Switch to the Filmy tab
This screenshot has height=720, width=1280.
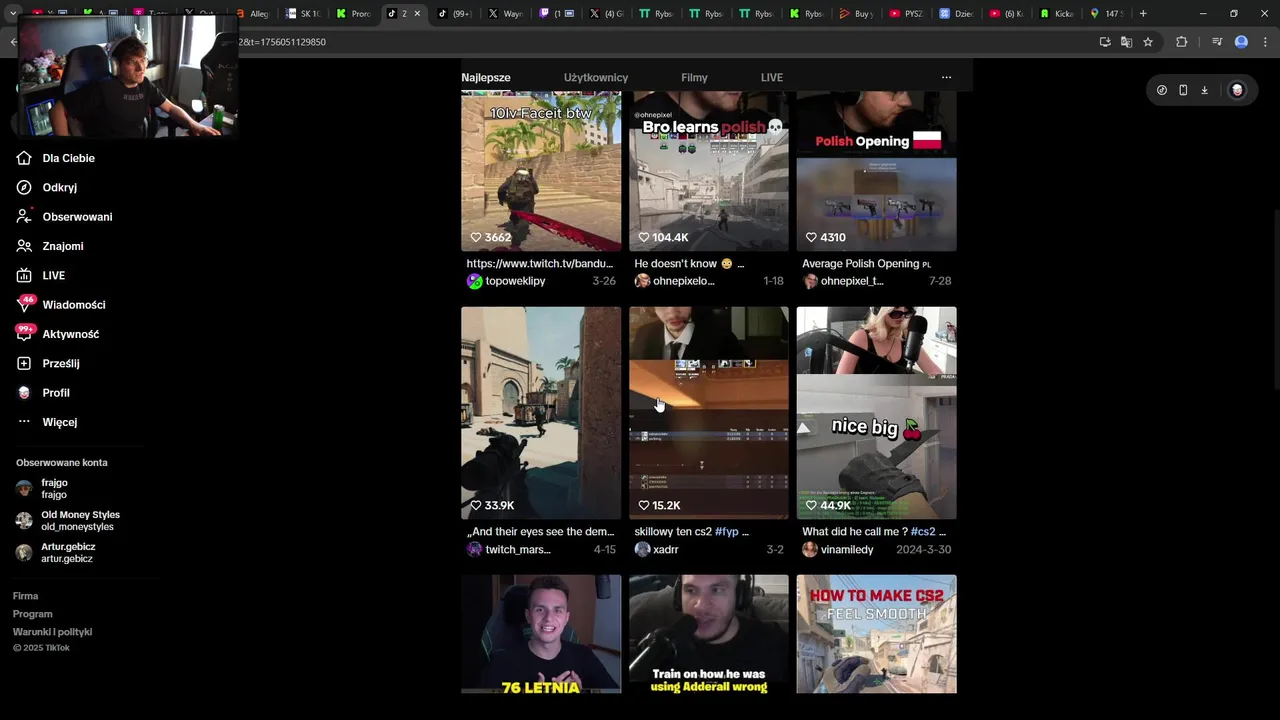point(694,77)
